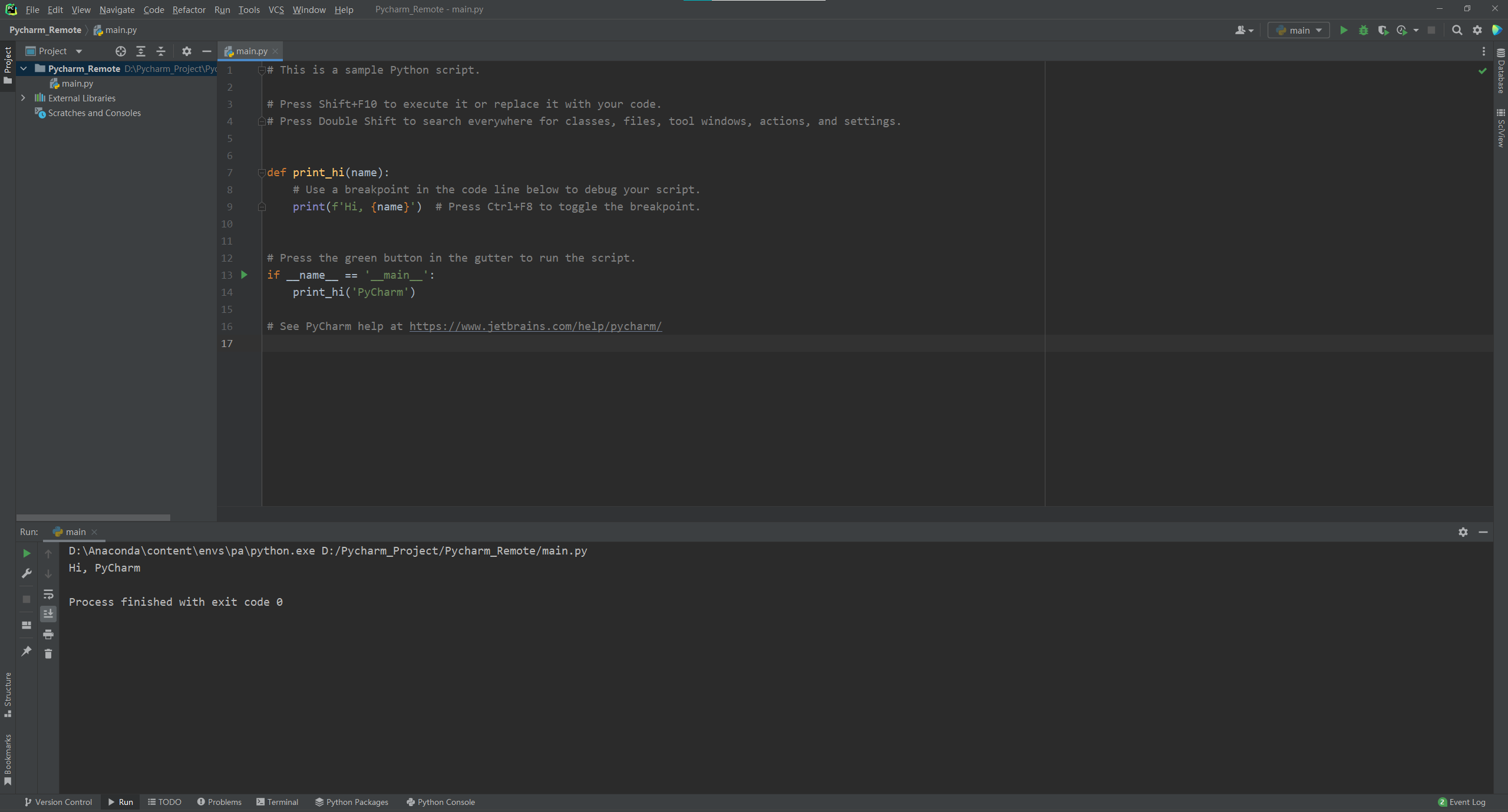Open the Event Log button
This screenshot has width=1508, height=812.
pyautogui.click(x=1461, y=802)
